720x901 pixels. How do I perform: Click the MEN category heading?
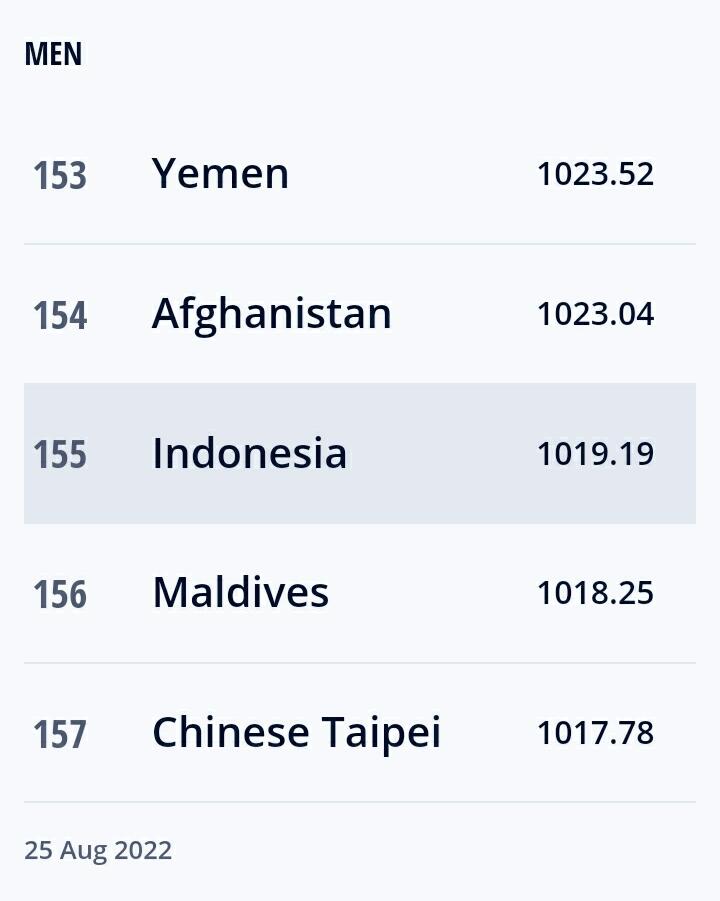pos(53,54)
